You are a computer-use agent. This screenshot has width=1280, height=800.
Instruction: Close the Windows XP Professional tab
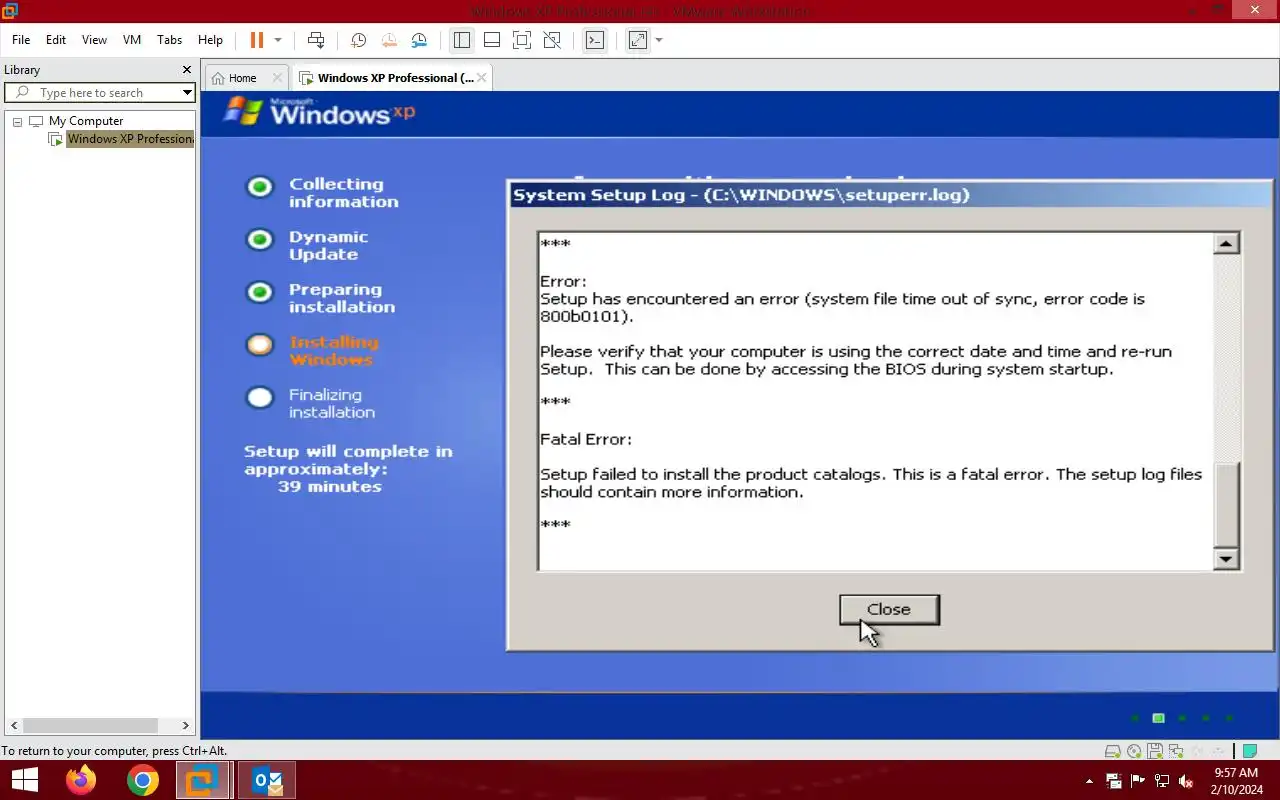[x=481, y=77]
